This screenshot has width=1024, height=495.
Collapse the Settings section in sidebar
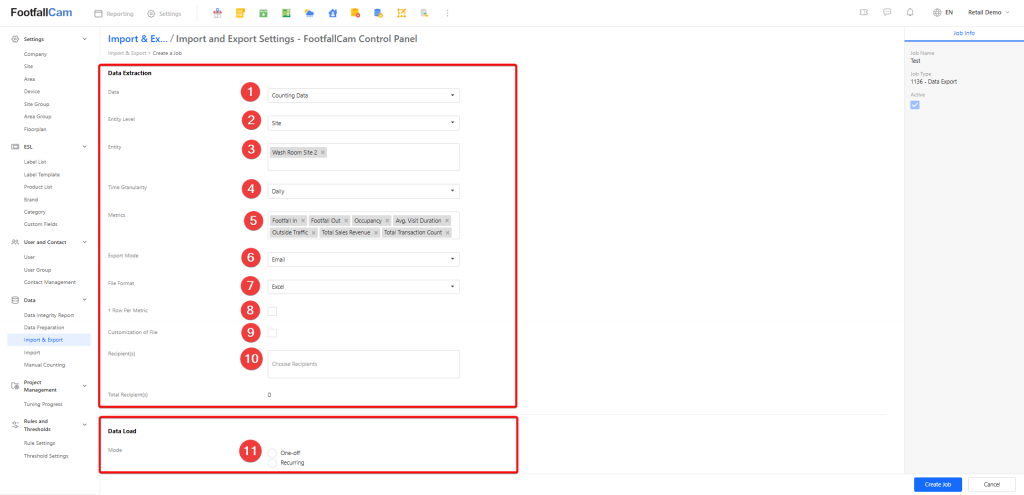pos(84,39)
